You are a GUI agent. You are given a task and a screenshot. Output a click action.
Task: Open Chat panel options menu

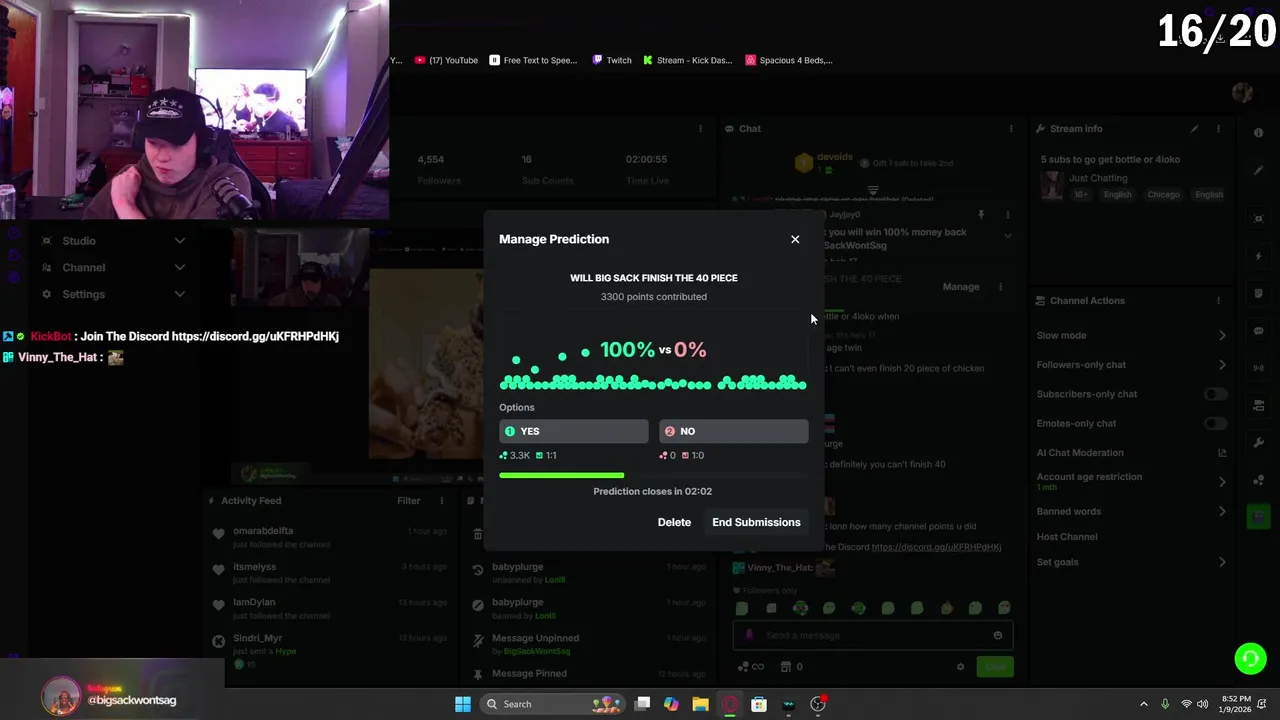point(1011,129)
